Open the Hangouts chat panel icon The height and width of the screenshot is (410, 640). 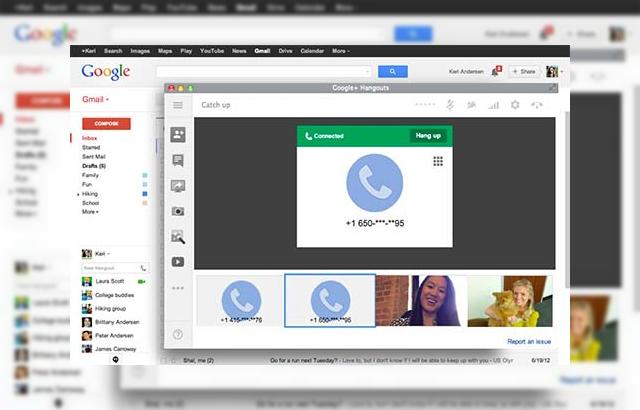(178, 160)
